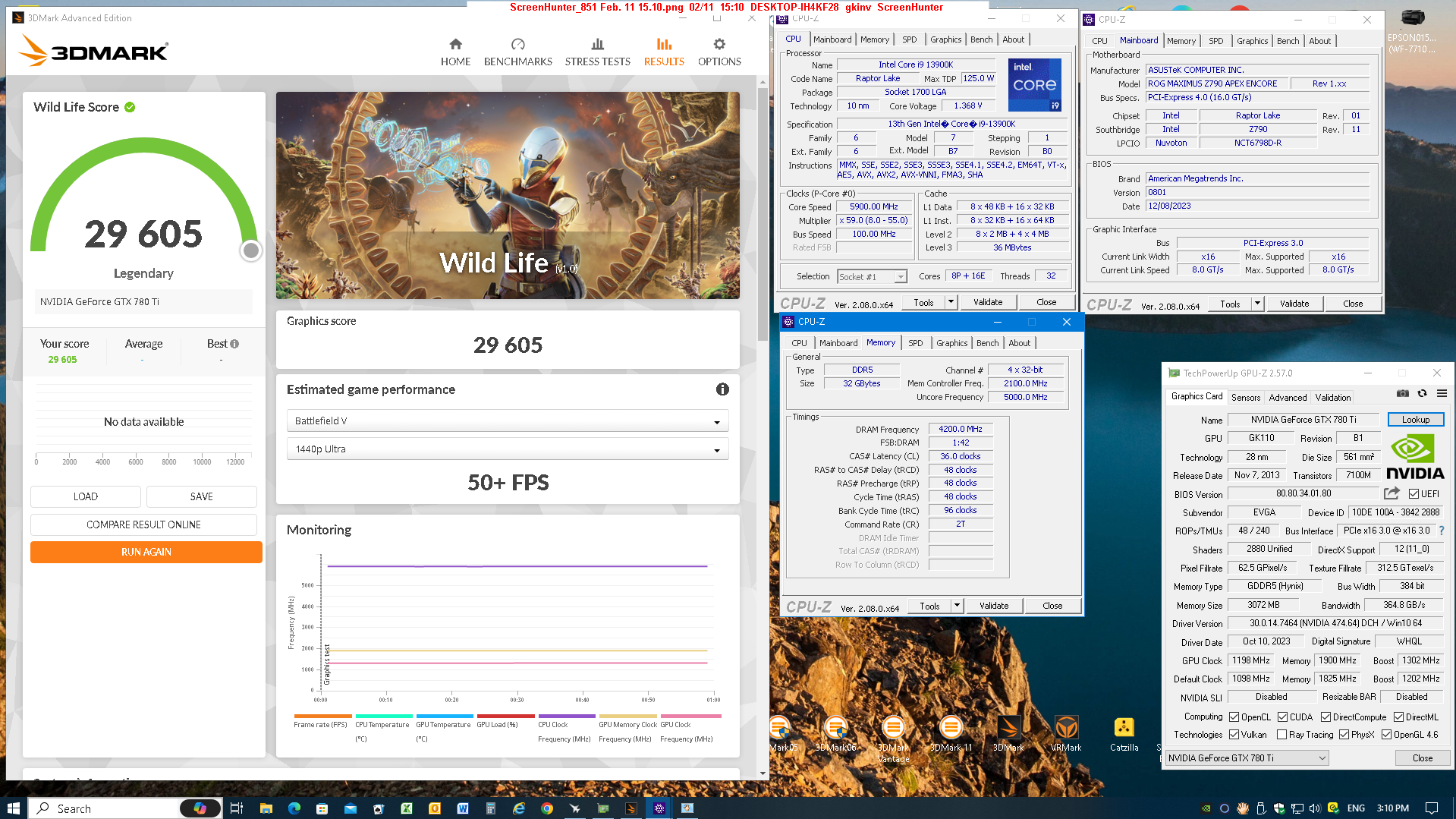
Task: Enable the Ray Tracing checkbox in GPU-Z
Action: pos(1282,735)
